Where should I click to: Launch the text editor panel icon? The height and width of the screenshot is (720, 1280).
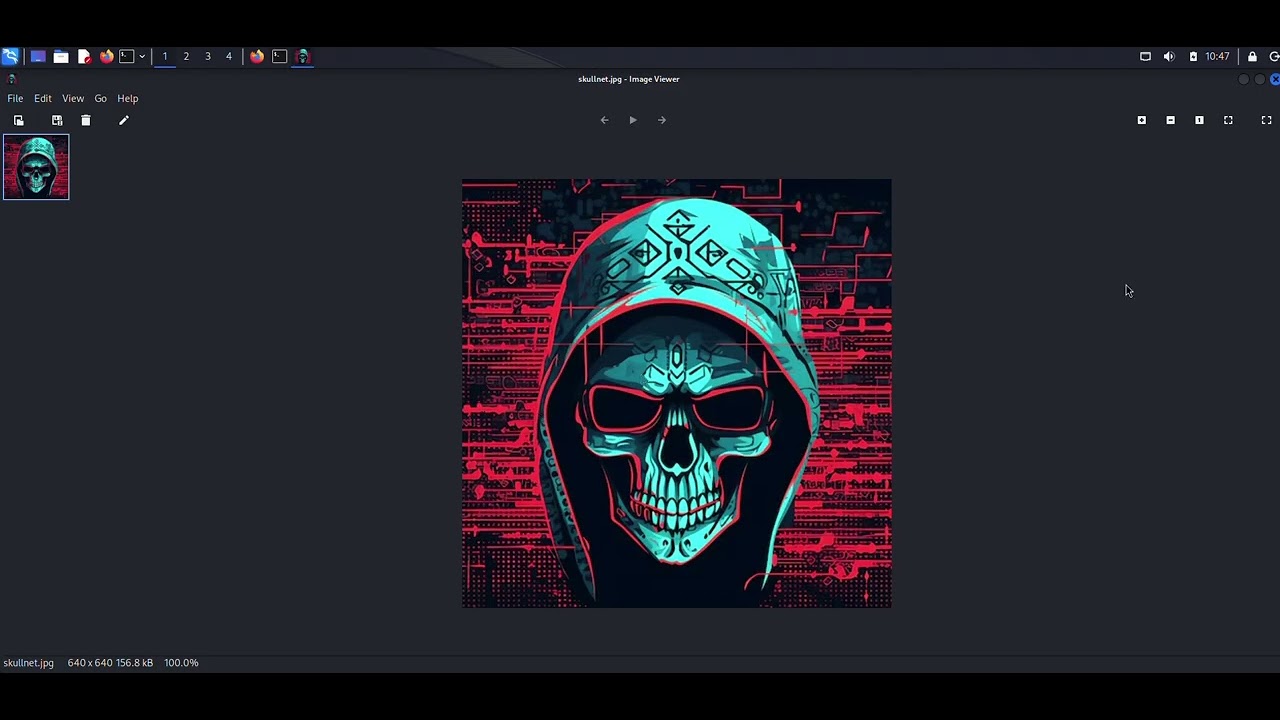84,56
